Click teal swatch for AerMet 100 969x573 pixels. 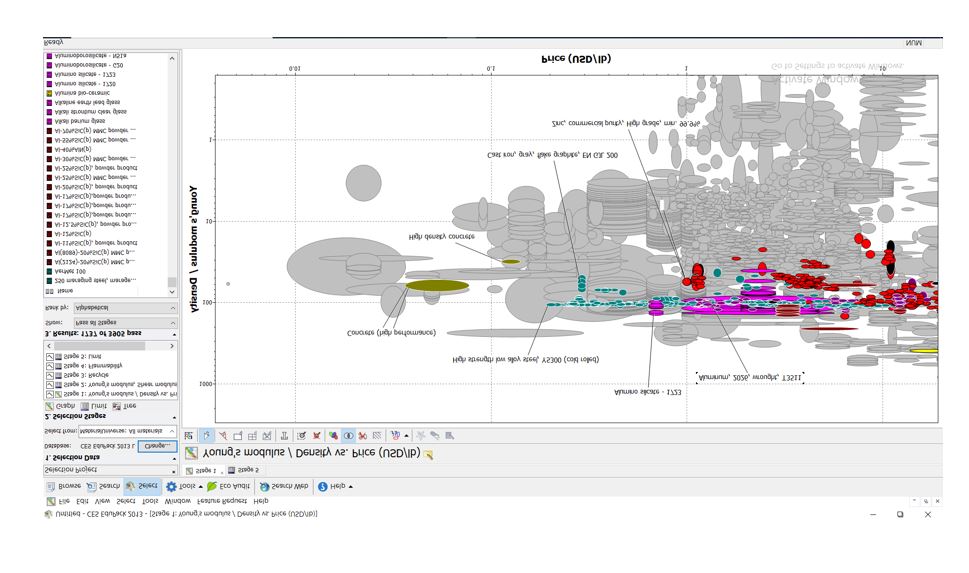(x=49, y=271)
